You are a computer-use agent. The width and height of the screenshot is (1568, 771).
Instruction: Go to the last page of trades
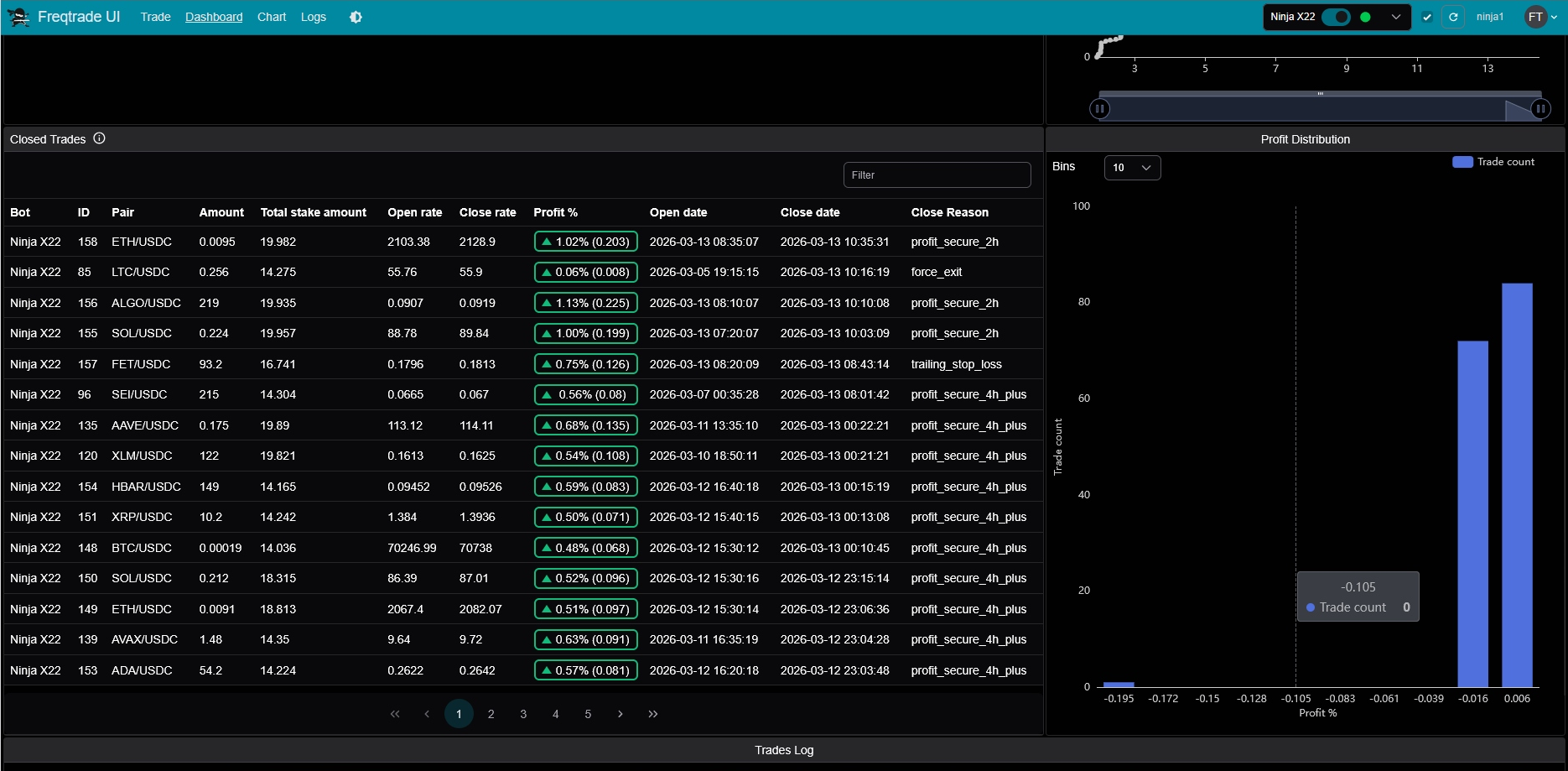coord(653,714)
